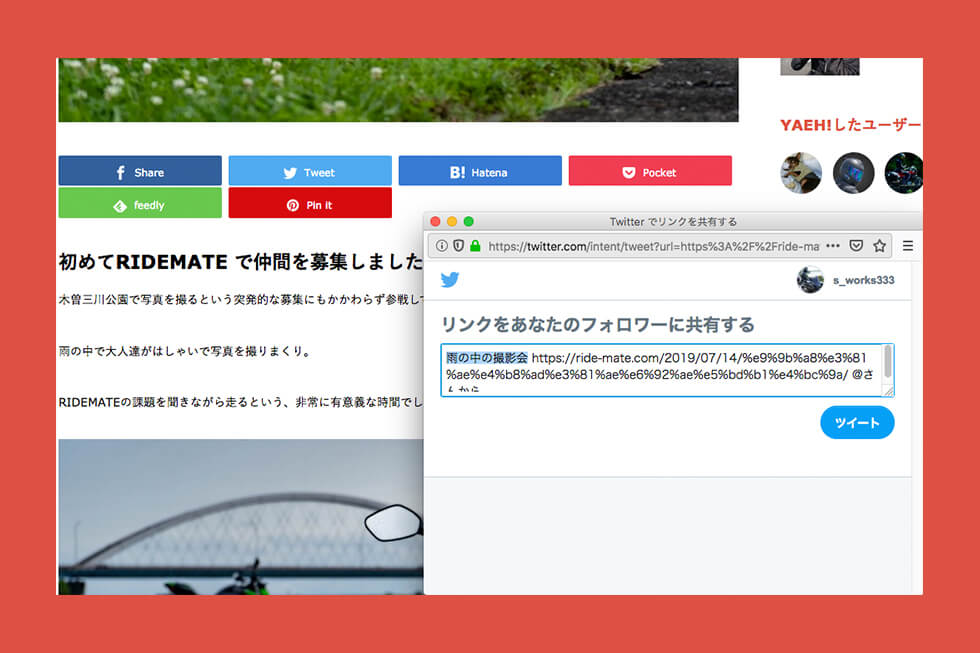980x653 pixels.
Task: Click the paragraph starting with RIDEMATEの課題
Action: (x=241, y=402)
